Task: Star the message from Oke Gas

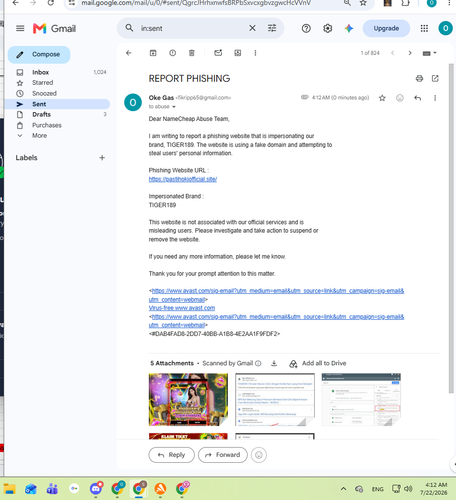Action: 382,98
